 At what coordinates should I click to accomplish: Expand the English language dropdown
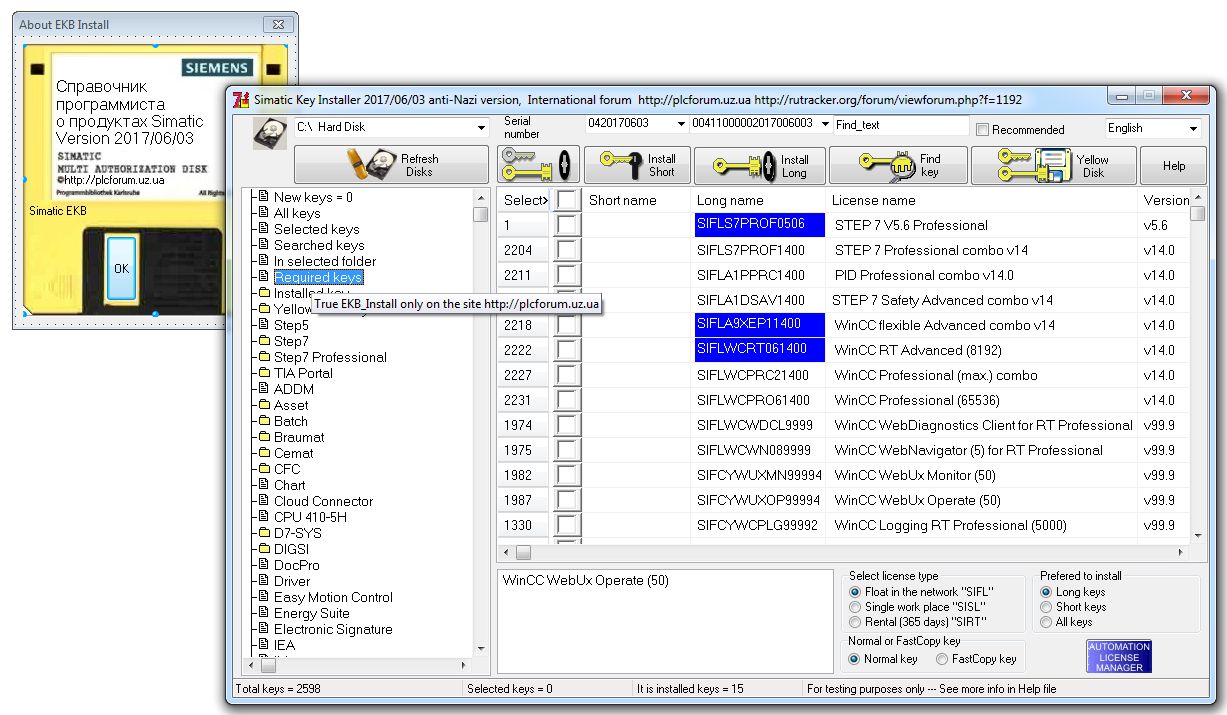[1192, 128]
